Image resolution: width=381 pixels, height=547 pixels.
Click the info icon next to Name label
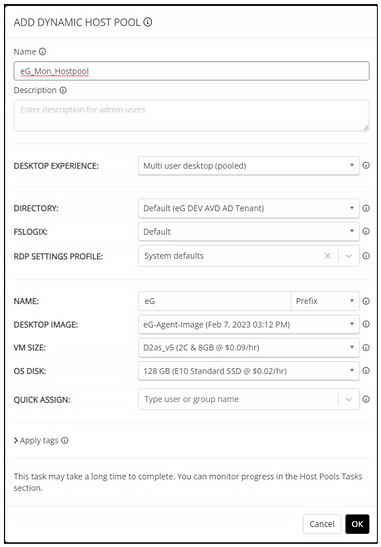coord(42,52)
